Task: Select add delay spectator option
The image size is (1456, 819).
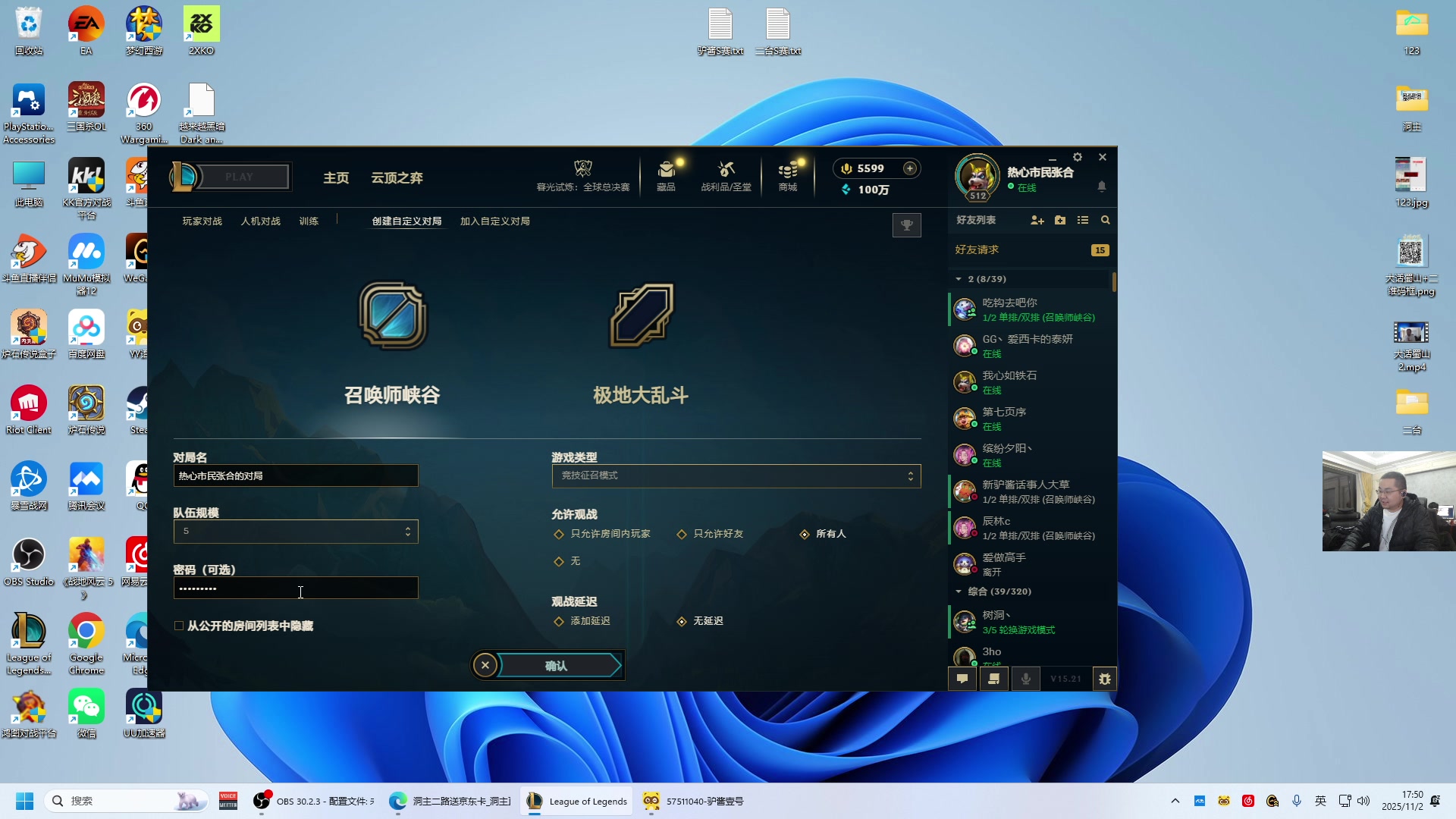Action: click(x=559, y=621)
